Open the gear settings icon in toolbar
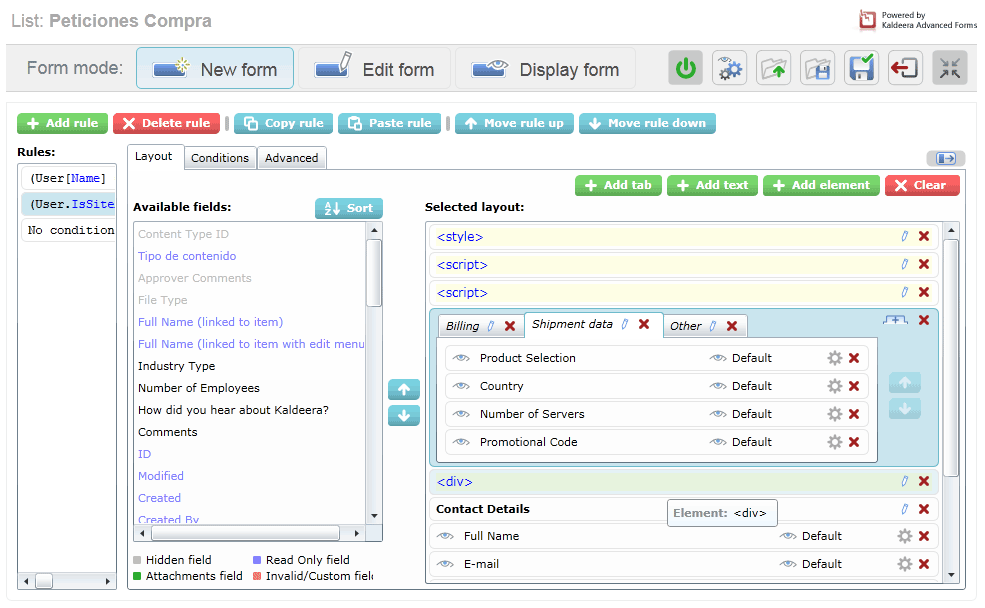This screenshot has height=608, width=985. click(729, 68)
